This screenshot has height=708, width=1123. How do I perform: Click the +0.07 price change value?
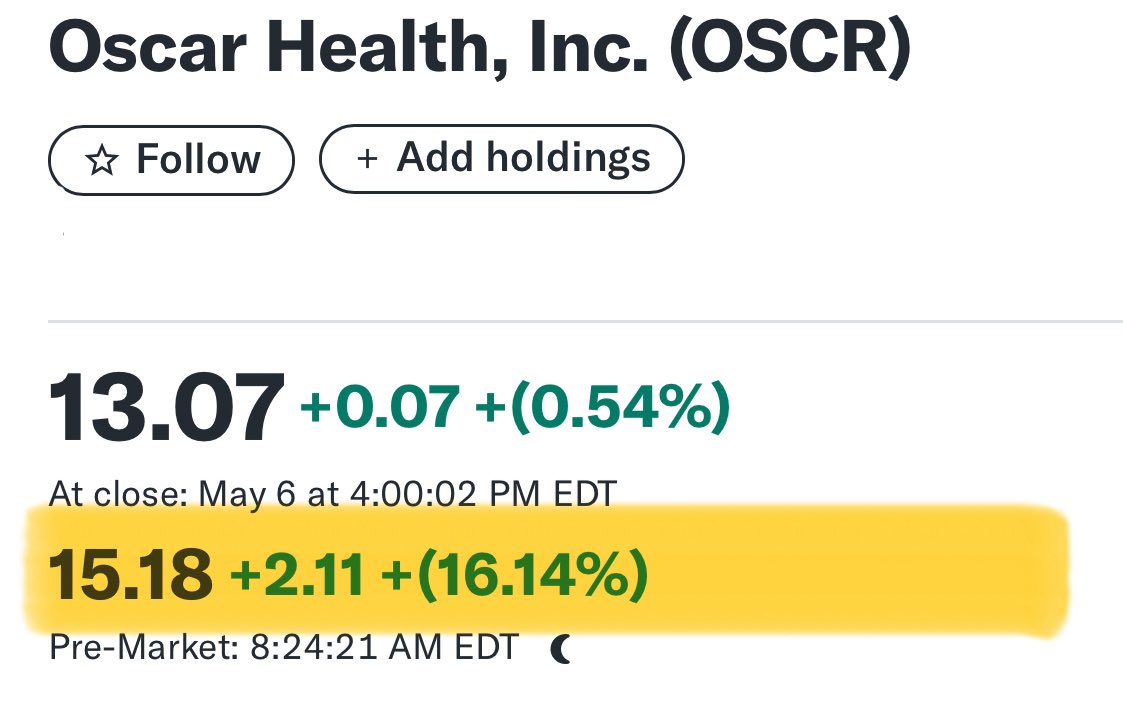pos(380,408)
